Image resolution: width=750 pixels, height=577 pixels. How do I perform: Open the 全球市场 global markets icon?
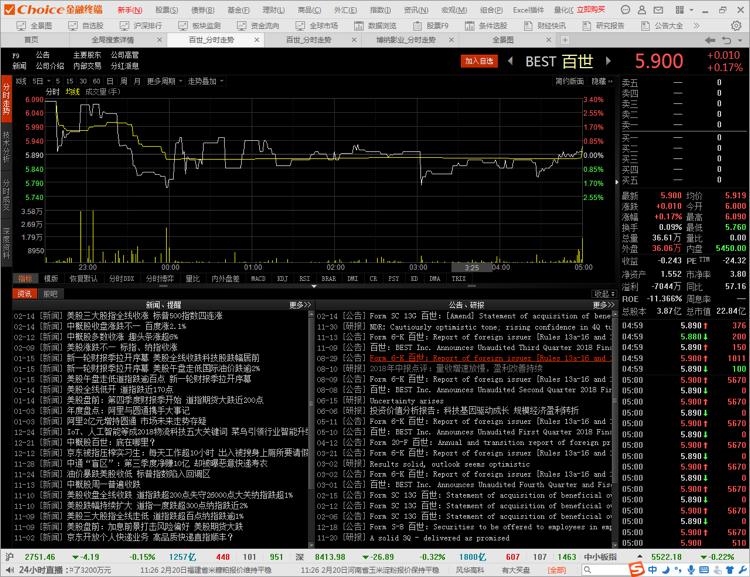300,26
